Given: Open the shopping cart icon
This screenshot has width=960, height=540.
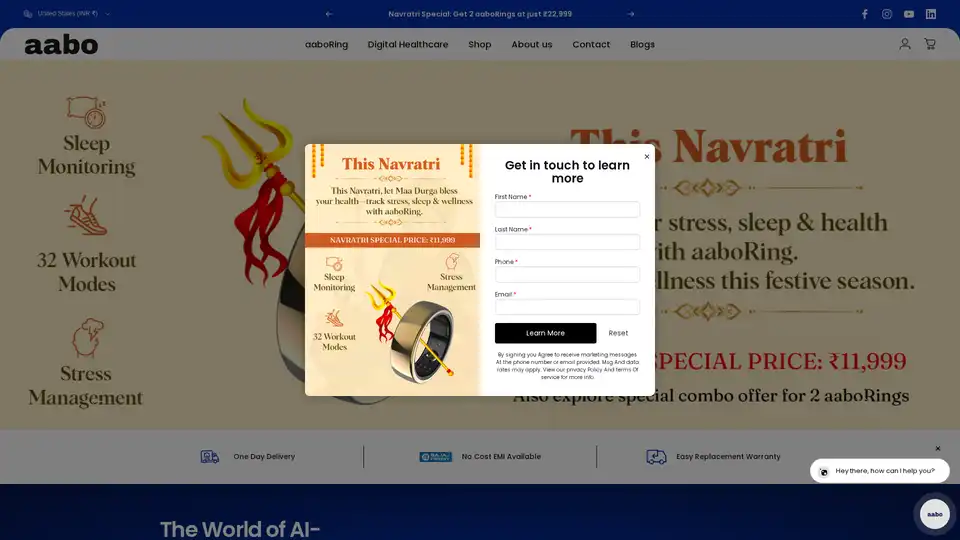Looking at the screenshot, I should click(x=930, y=44).
